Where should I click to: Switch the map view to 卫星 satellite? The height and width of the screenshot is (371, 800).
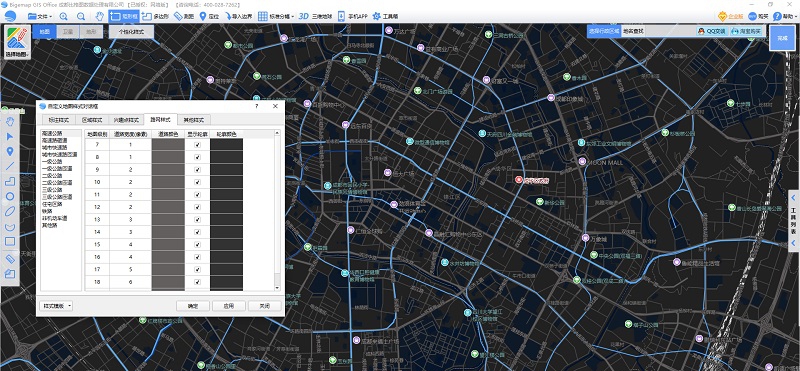click(x=68, y=32)
